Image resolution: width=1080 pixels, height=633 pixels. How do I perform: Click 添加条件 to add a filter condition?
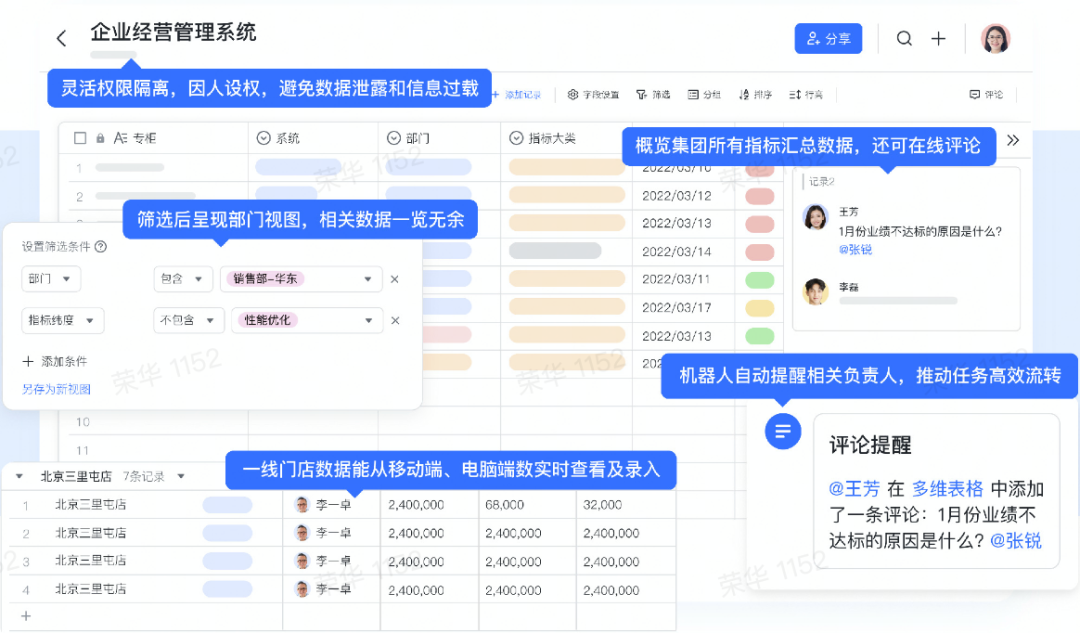tap(55, 361)
